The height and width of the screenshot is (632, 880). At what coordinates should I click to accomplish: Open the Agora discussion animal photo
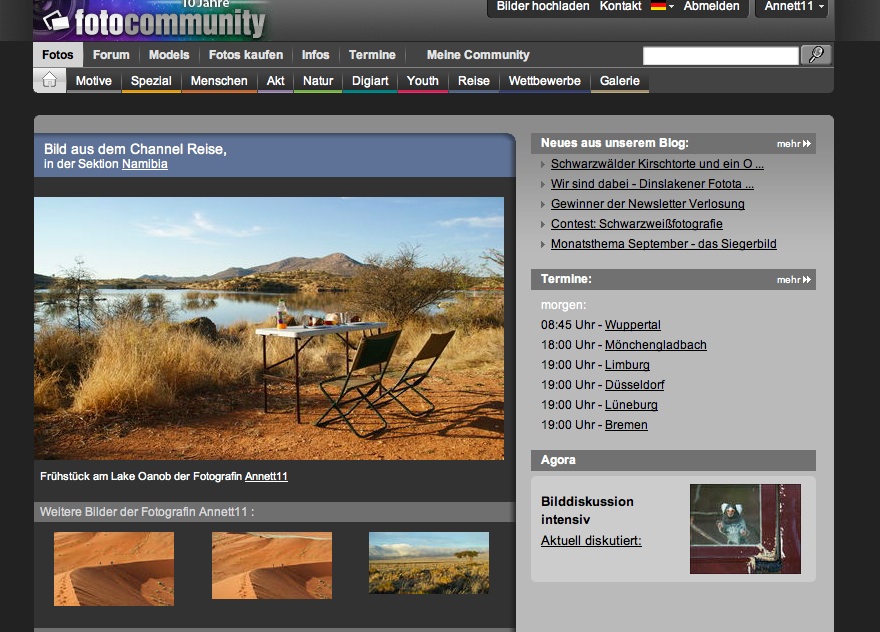pyautogui.click(x=745, y=529)
